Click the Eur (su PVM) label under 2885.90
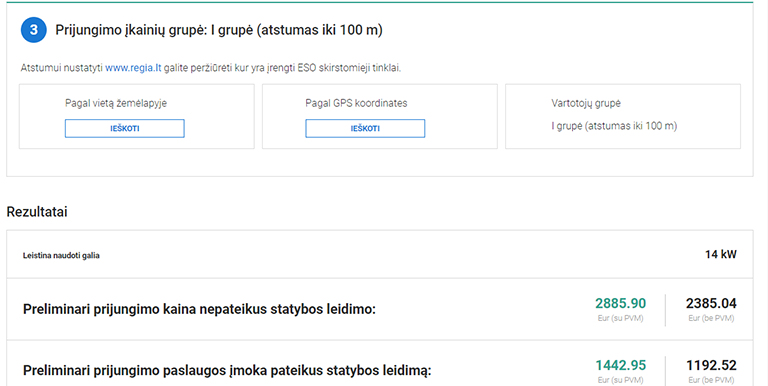Image resolution: width=768 pixels, height=386 pixels. pos(621,318)
